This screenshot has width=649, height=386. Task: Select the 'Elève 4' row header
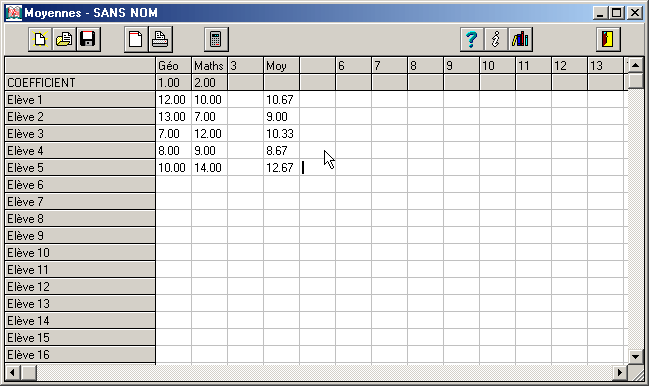click(x=80, y=151)
